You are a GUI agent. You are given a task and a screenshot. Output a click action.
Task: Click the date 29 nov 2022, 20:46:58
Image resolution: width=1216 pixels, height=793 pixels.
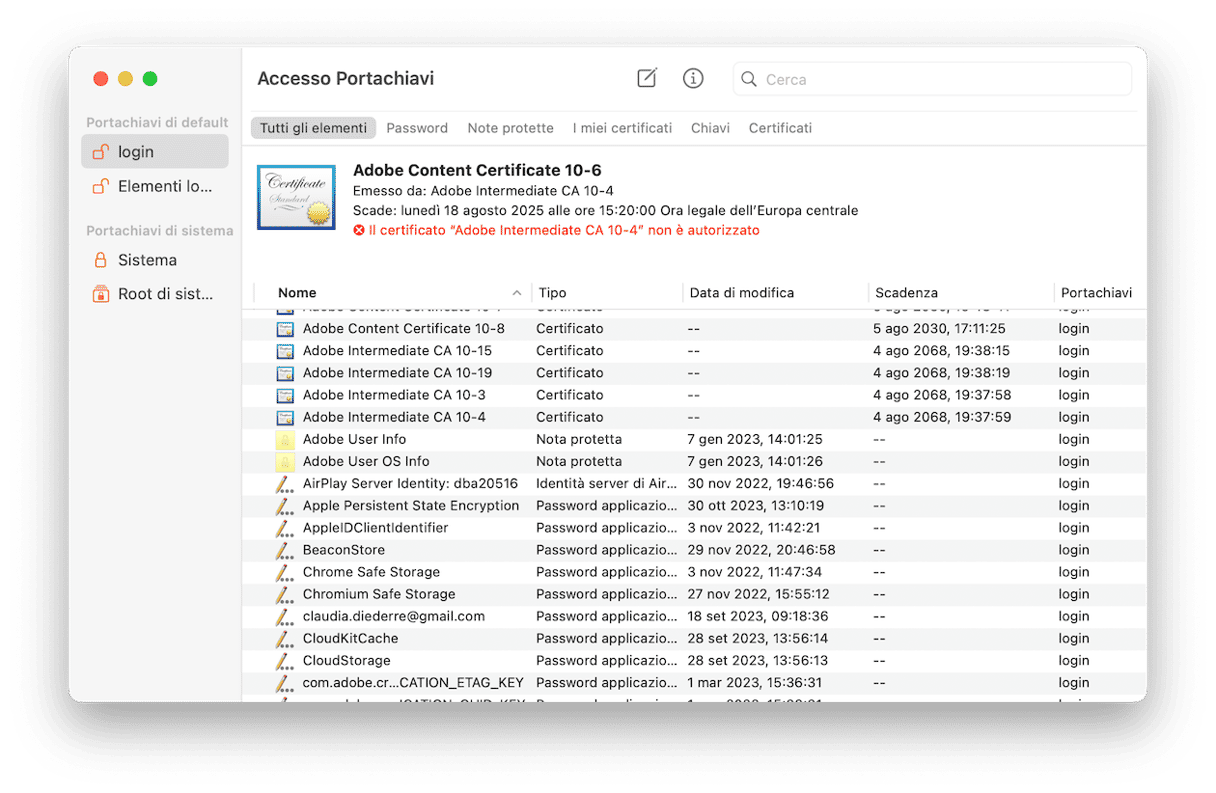(761, 550)
